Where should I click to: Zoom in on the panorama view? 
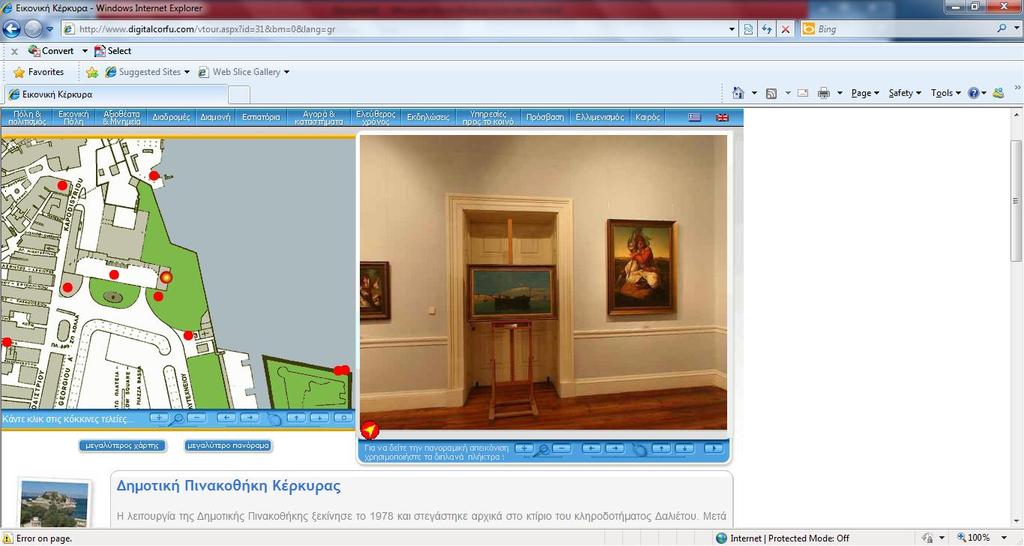click(x=524, y=449)
